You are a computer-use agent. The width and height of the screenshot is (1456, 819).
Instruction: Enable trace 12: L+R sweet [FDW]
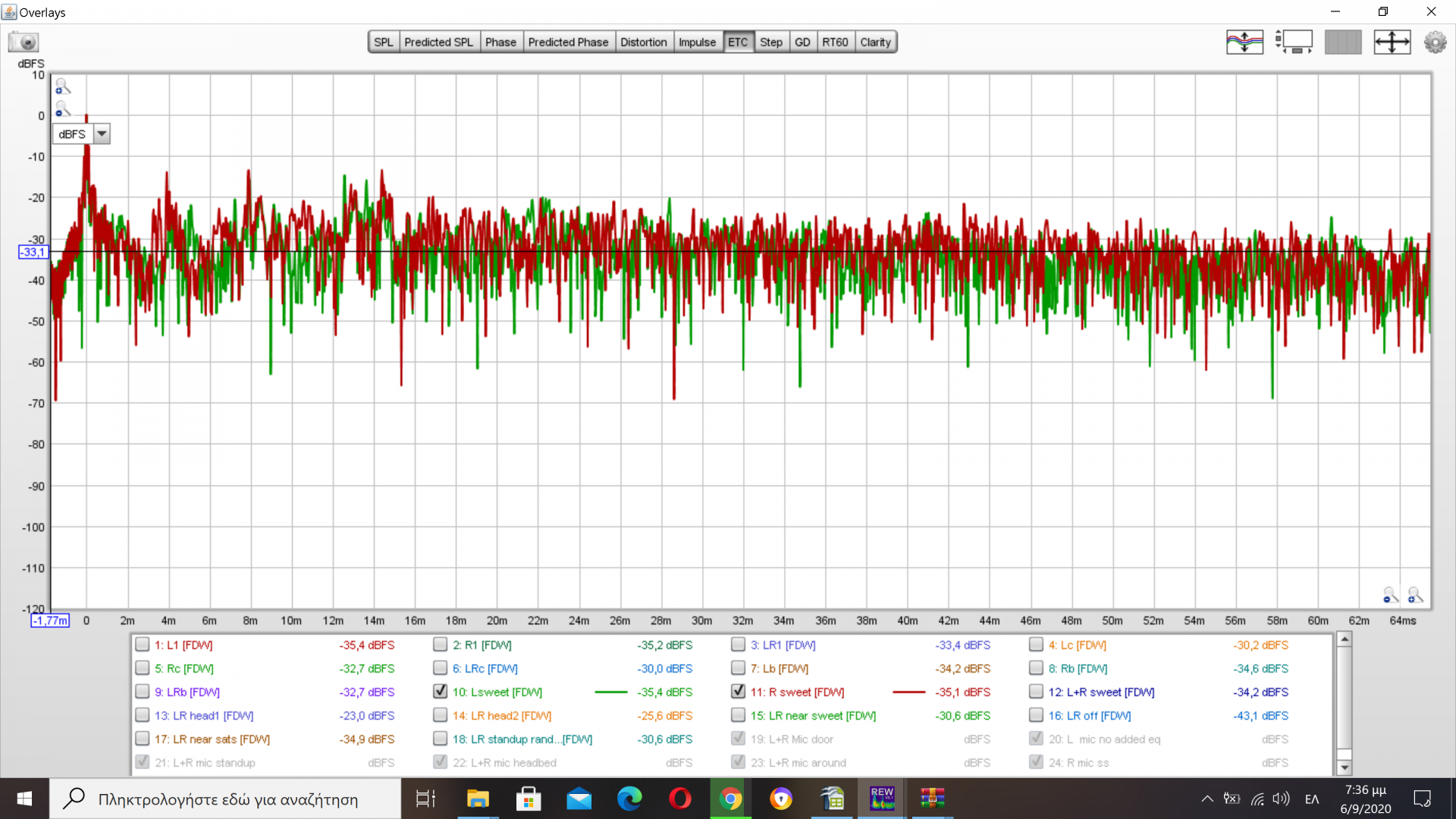(x=1036, y=692)
